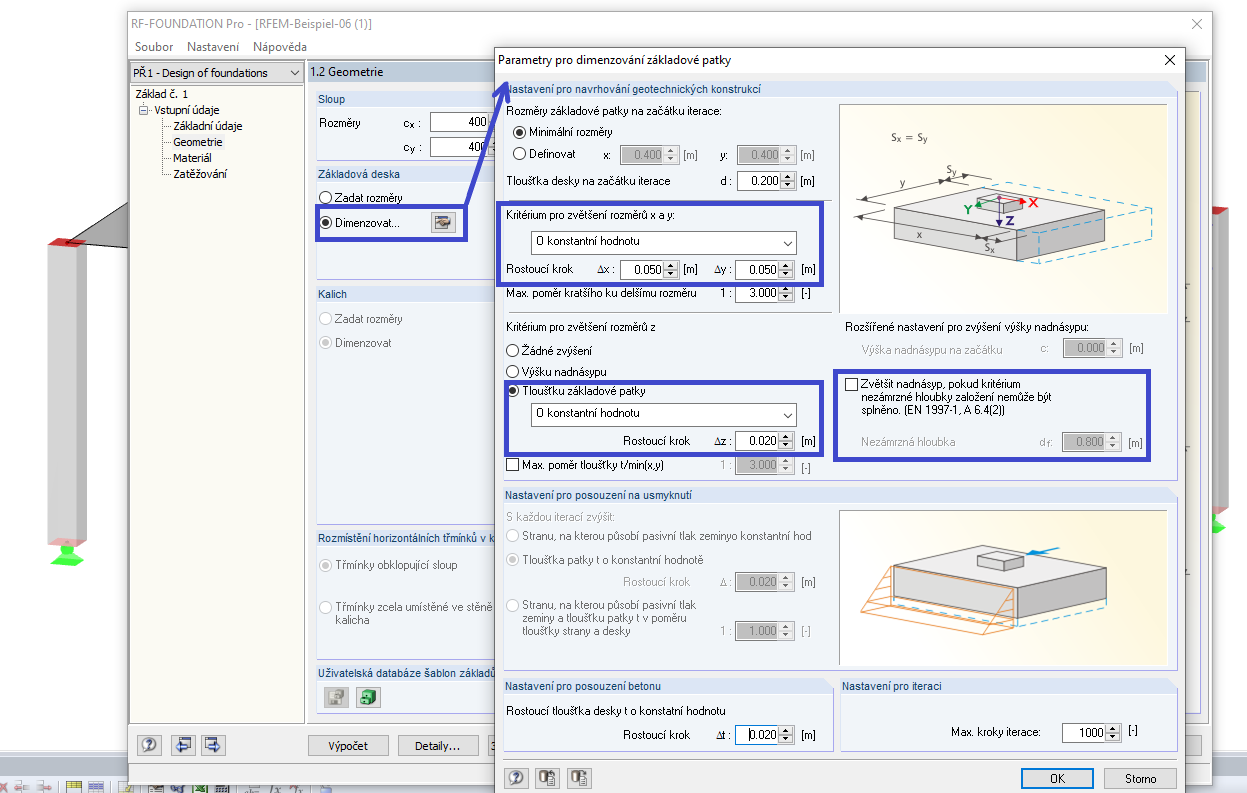Click the slab thickness d input field
Viewport: 1247px width, 793px height.
(758, 181)
